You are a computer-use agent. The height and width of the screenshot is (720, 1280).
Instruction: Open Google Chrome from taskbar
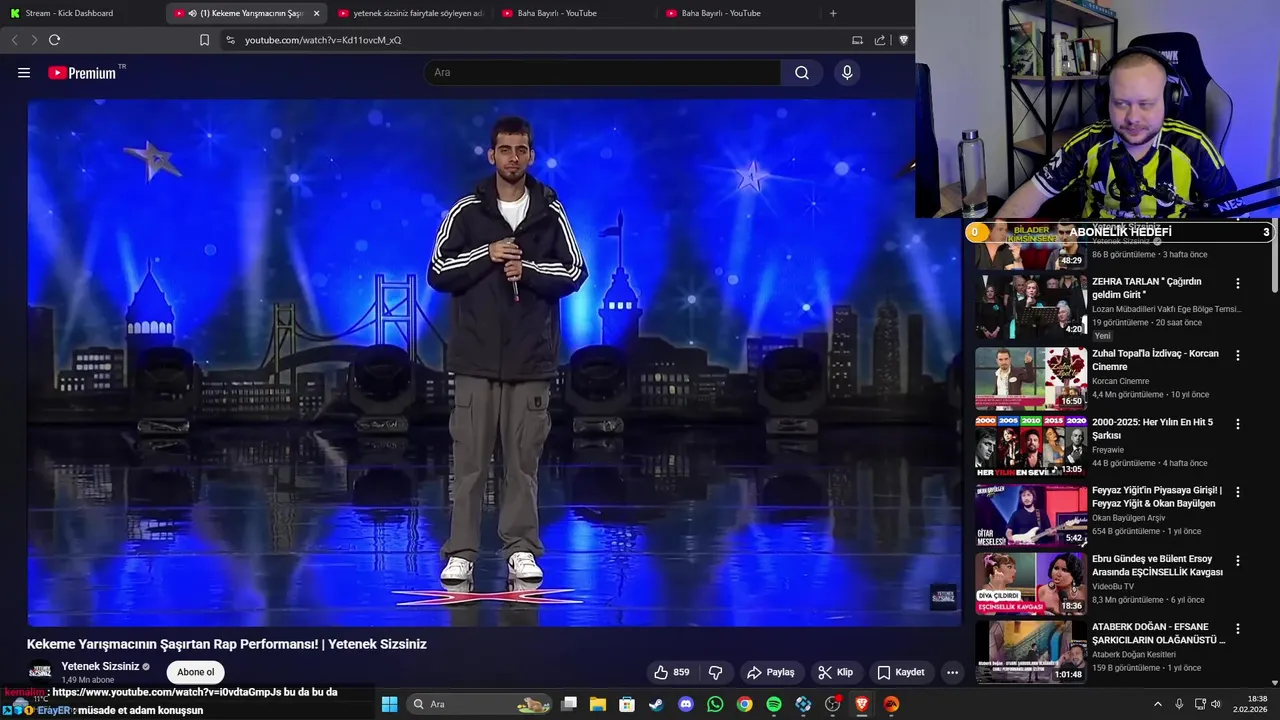point(744,704)
